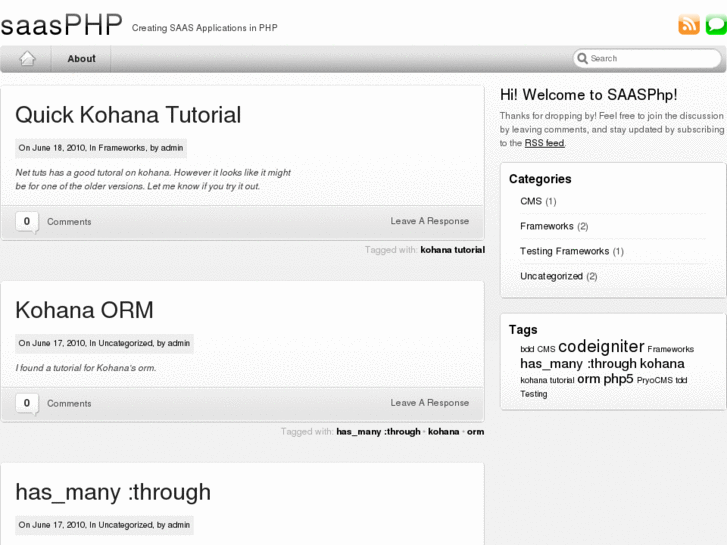Open kohana tag under Kohana ORM post

(443, 432)
